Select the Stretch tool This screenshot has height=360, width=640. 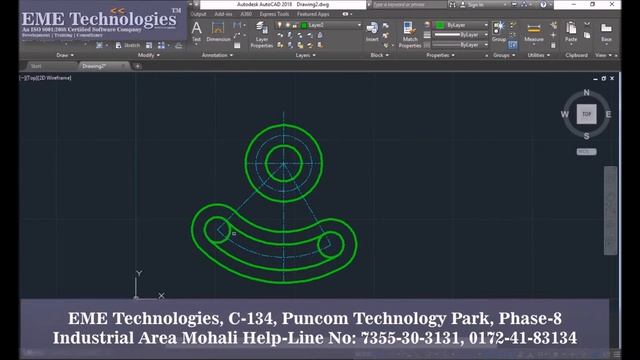[x=128, y=45]
